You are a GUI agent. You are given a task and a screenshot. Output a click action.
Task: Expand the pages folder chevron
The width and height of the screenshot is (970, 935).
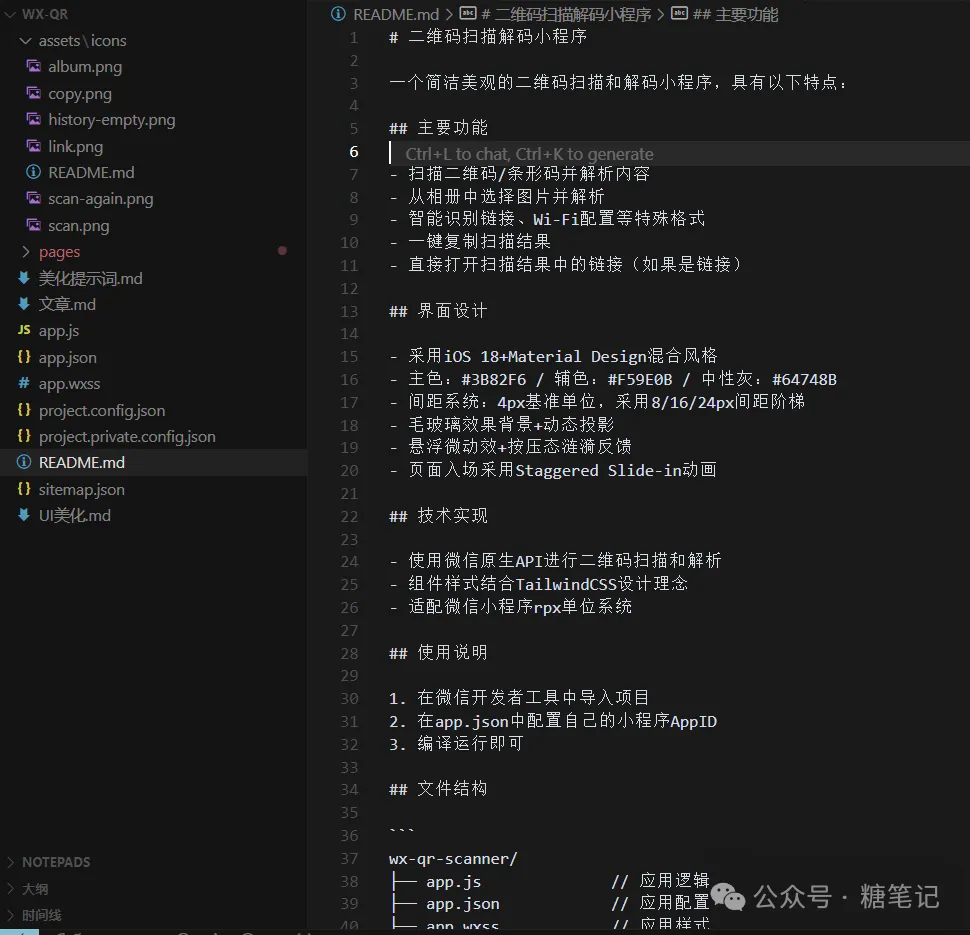[25, 252]
